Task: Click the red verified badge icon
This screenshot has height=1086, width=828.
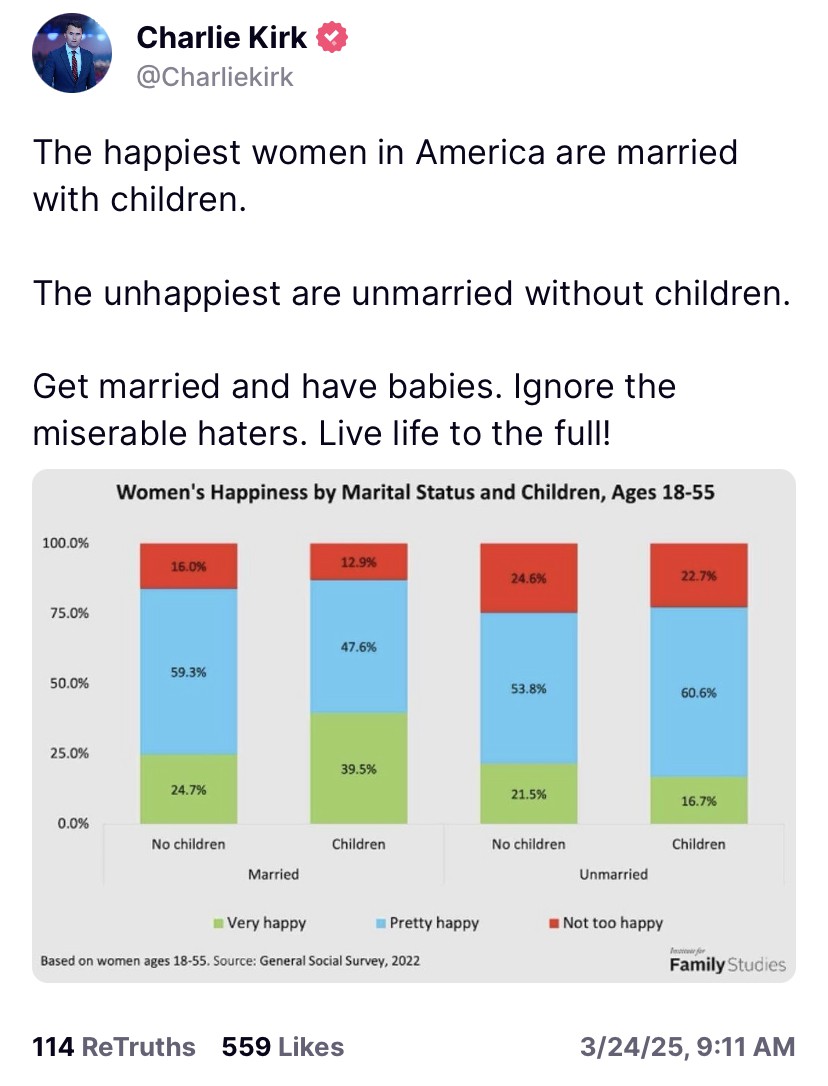Action: click(x=333, y=39)
